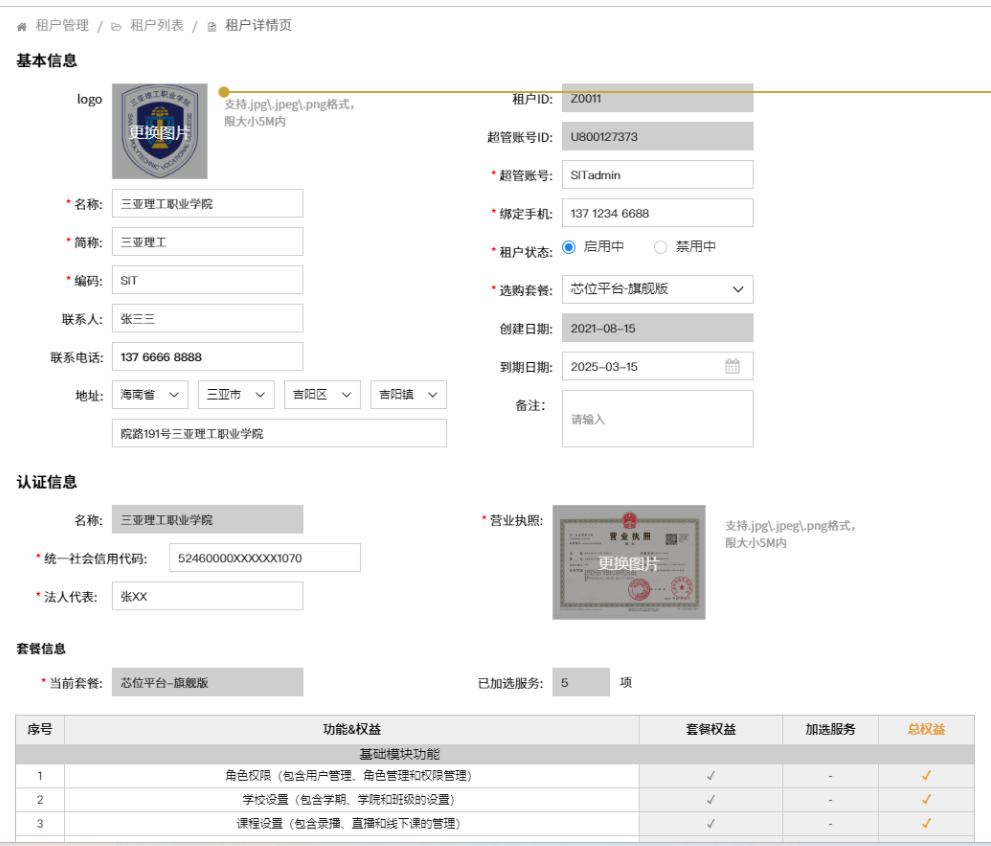Screen dimensions: 991x846
Task: Open calendar icon in 到期日期 field
Action: tap(732, 366)
